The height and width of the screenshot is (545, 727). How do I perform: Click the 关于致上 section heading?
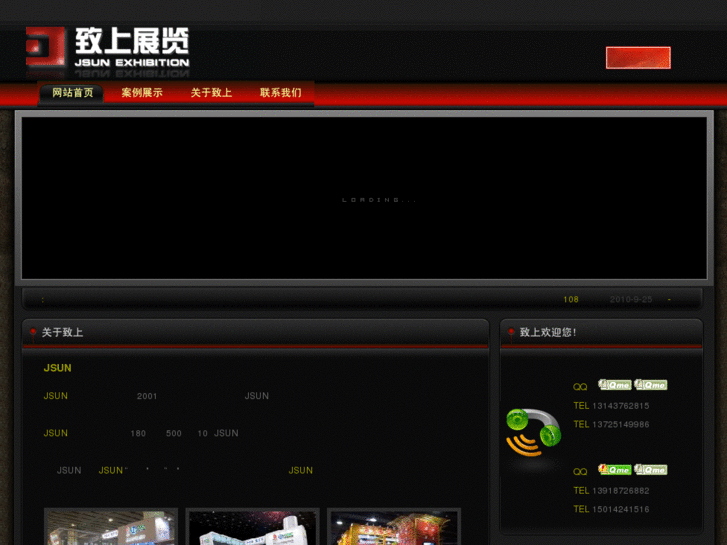[x=63, y=333]
